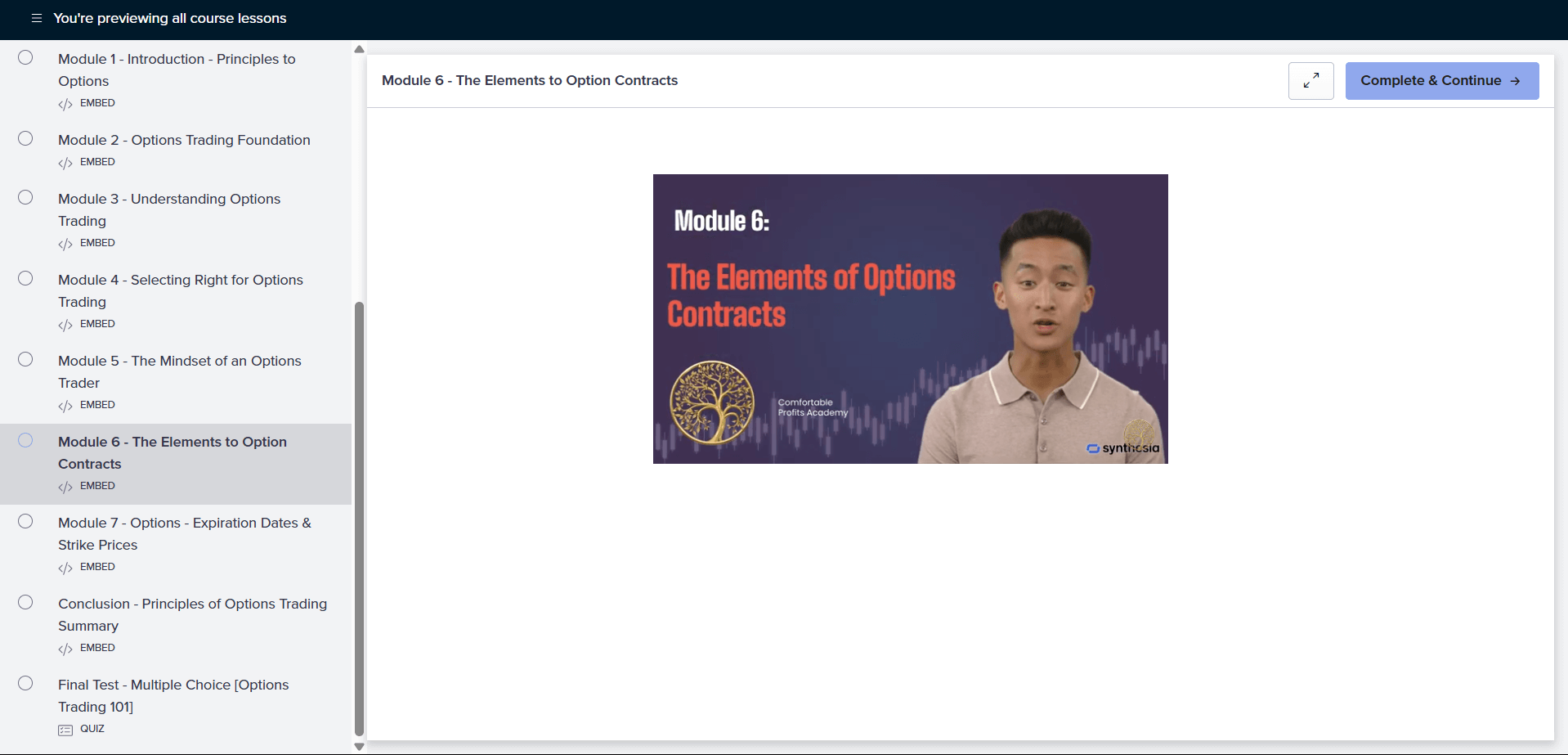This screenshot has height=755, width=1568.
Task: Click the EMBED label under Module 6
Action: pyautogui.click(x=97, y=486)
